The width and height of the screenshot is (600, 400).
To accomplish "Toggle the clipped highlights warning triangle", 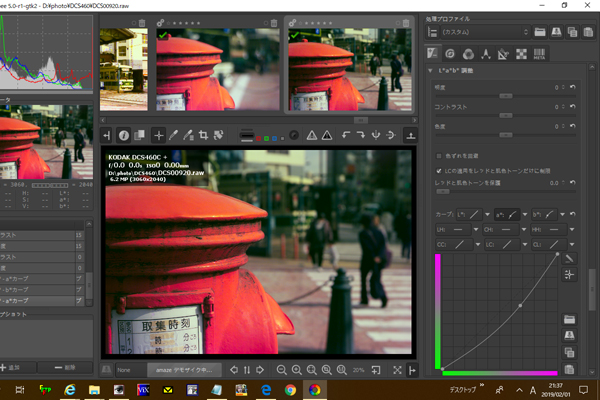I will 312,135.
